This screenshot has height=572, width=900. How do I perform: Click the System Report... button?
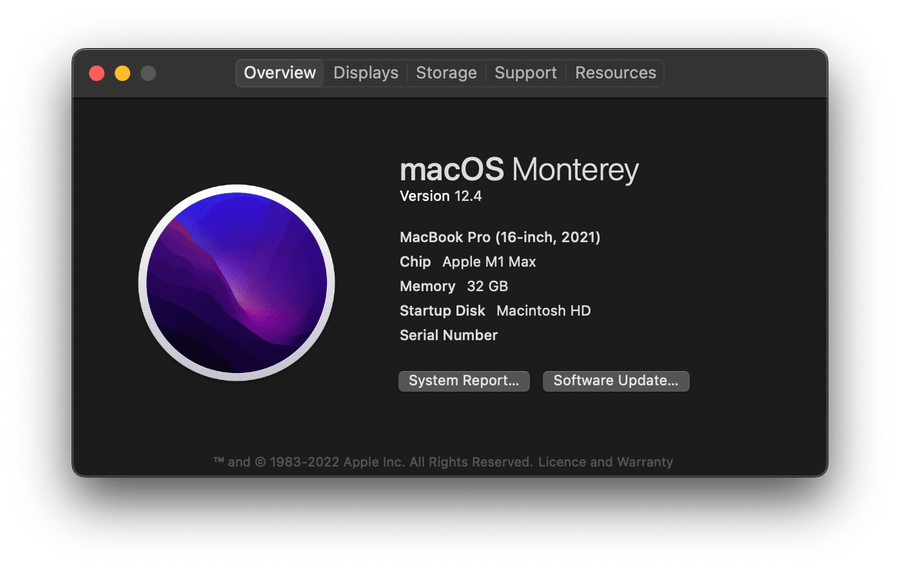click(464, 381)
